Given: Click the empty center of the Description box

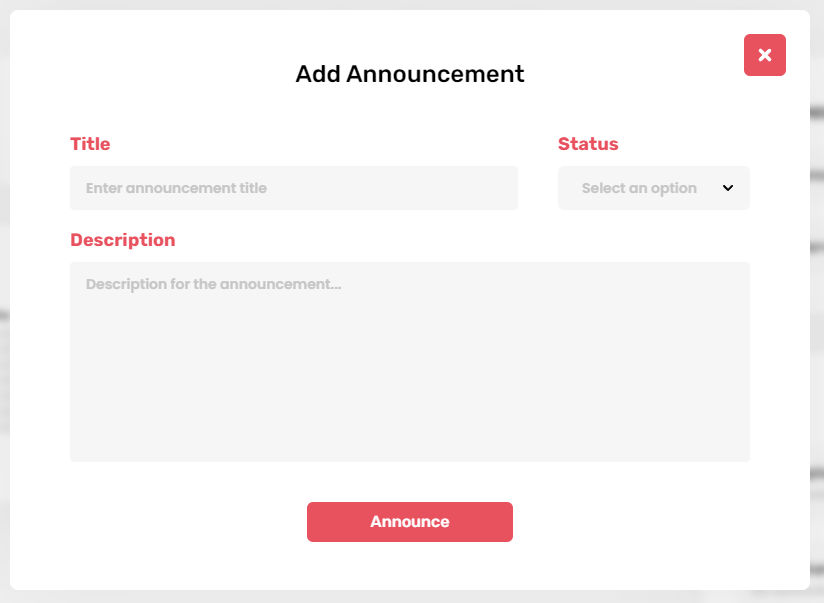Looking at the screenshot, I should pos(410,372).
